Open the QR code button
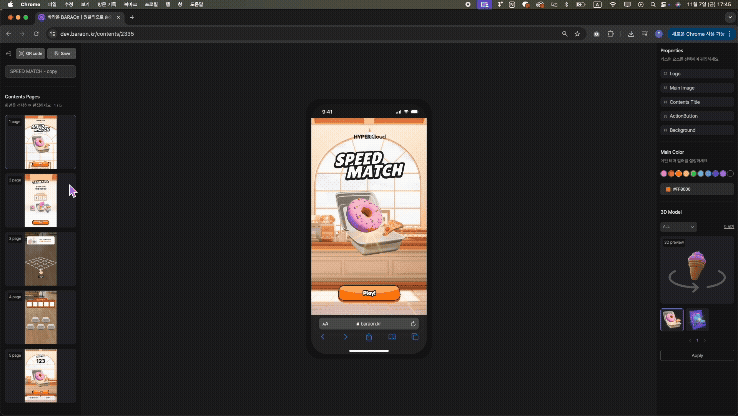The width and height of the screenshot is (738, 416). [x=31, y=54]
